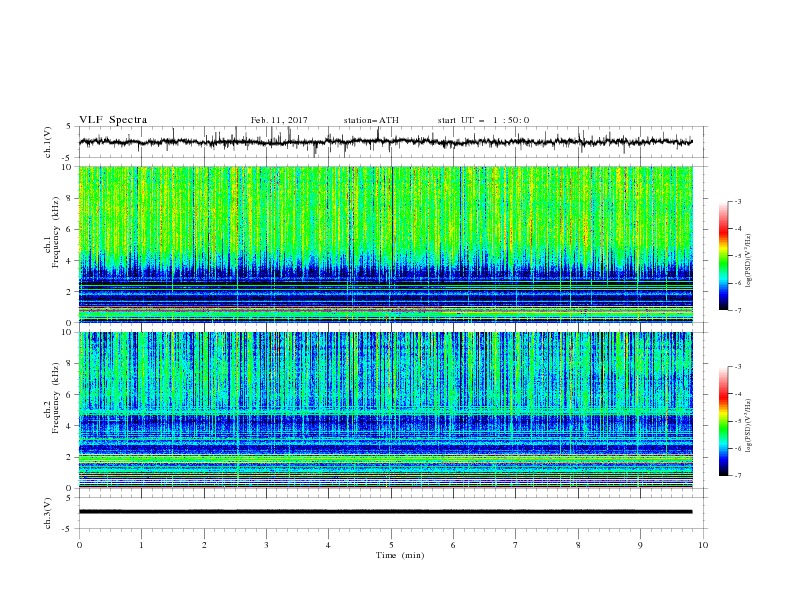Image resolution: width=792 pixels, height=612 pixels.
Task: Click the "ch.3(V)" waveform axis label
Action: [47, 513]
